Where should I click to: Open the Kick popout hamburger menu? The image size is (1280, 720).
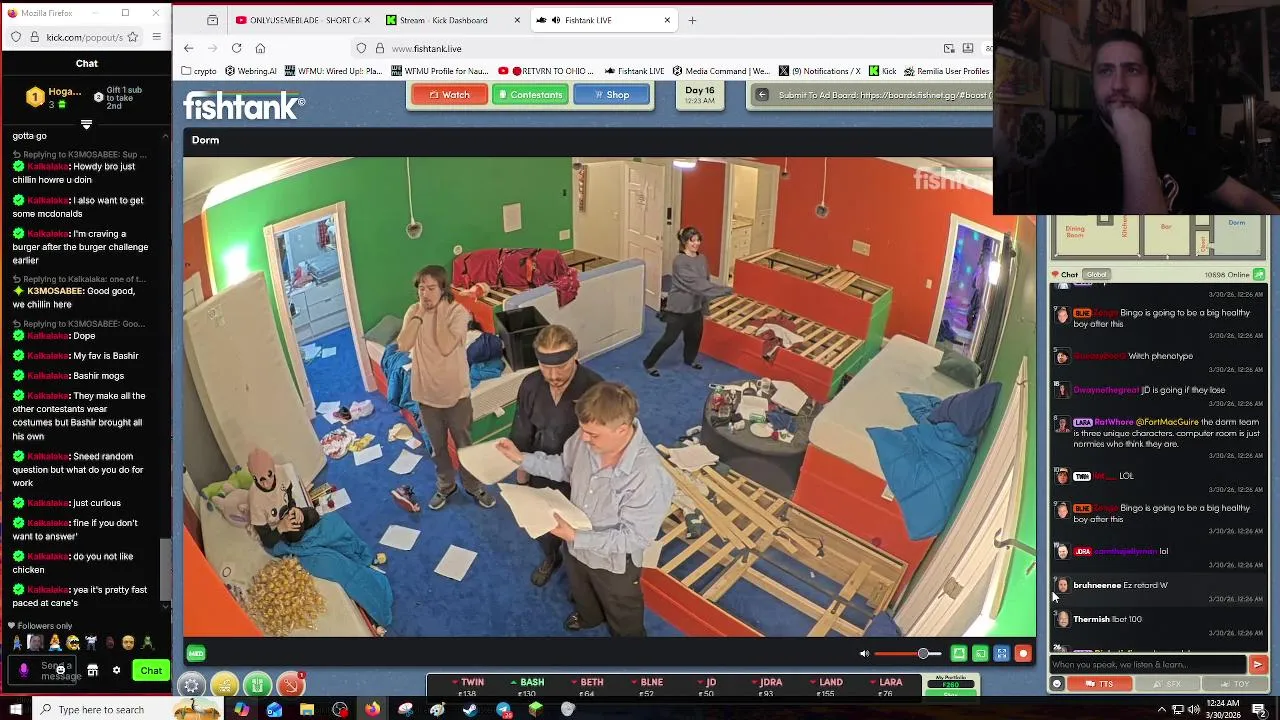(x=156, y=37)
